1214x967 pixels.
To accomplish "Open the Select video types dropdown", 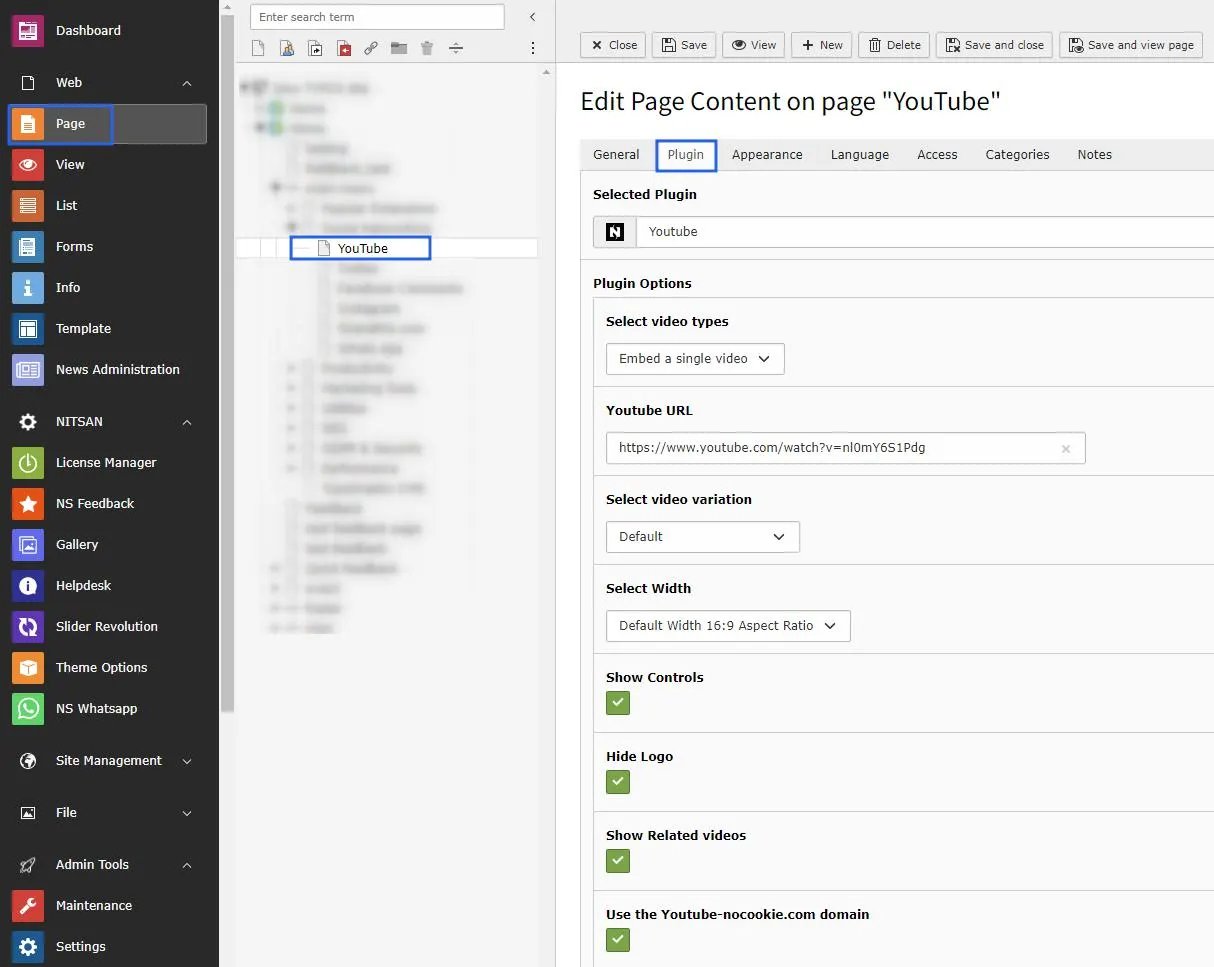I will [x=695, y=359].
